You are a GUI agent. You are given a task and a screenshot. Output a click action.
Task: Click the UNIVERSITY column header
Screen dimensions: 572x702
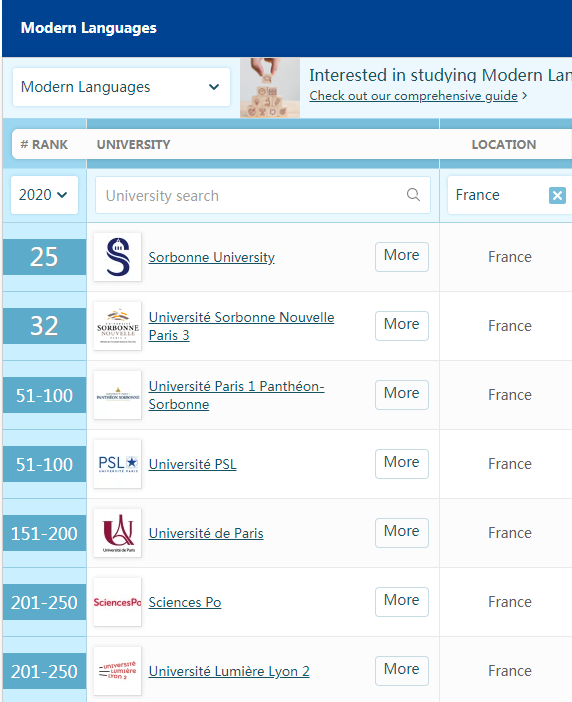pyautogui.click(x=133, y=145)
